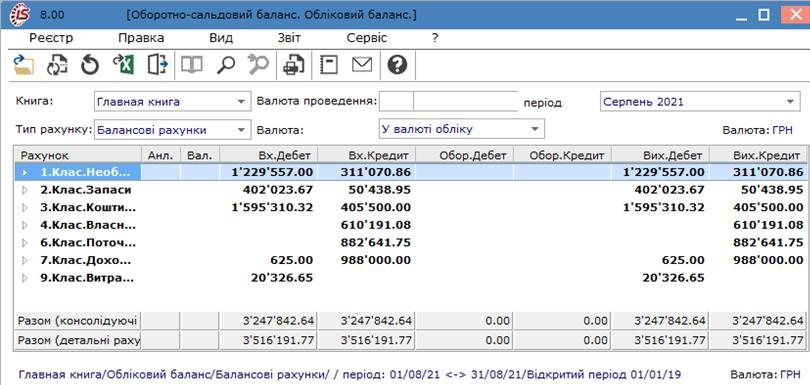Open help via the question mark icon
The image size is (810, 385).
coord(397,65)
